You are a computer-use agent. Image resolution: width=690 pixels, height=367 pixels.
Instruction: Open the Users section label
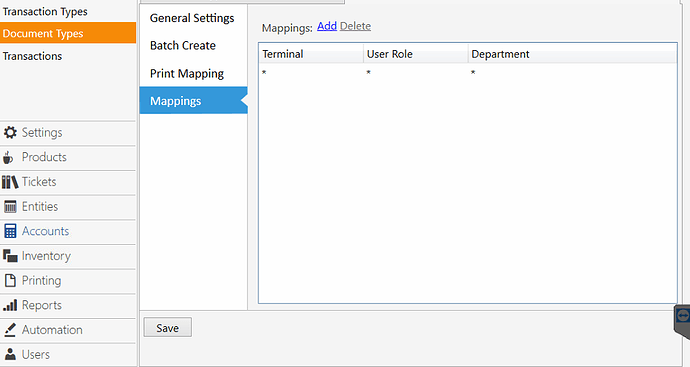36,354
